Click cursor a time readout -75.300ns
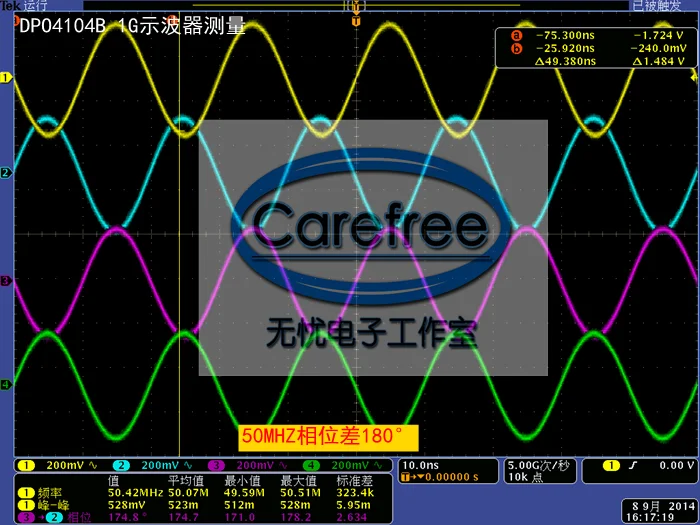 pyautogui.click(x=565, y=35)
